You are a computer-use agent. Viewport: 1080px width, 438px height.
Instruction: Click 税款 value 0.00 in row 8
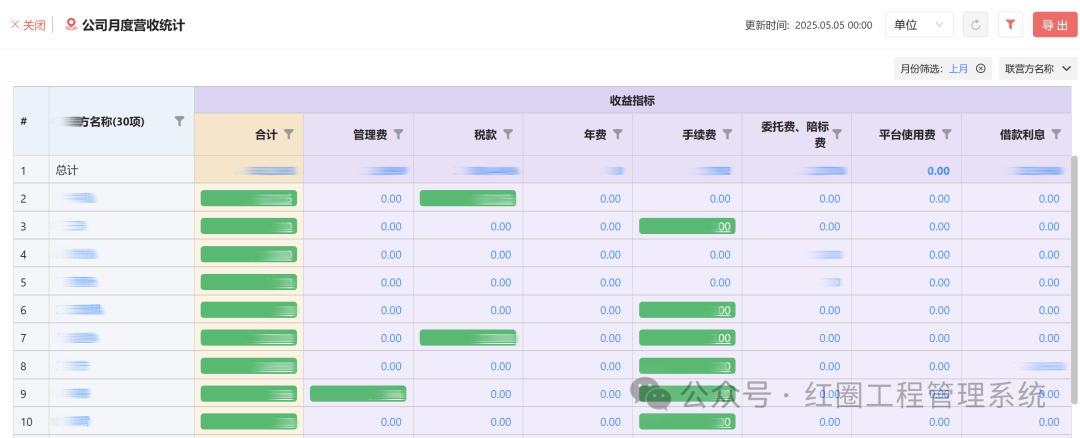pyautogui.click(x=501, y=366)
